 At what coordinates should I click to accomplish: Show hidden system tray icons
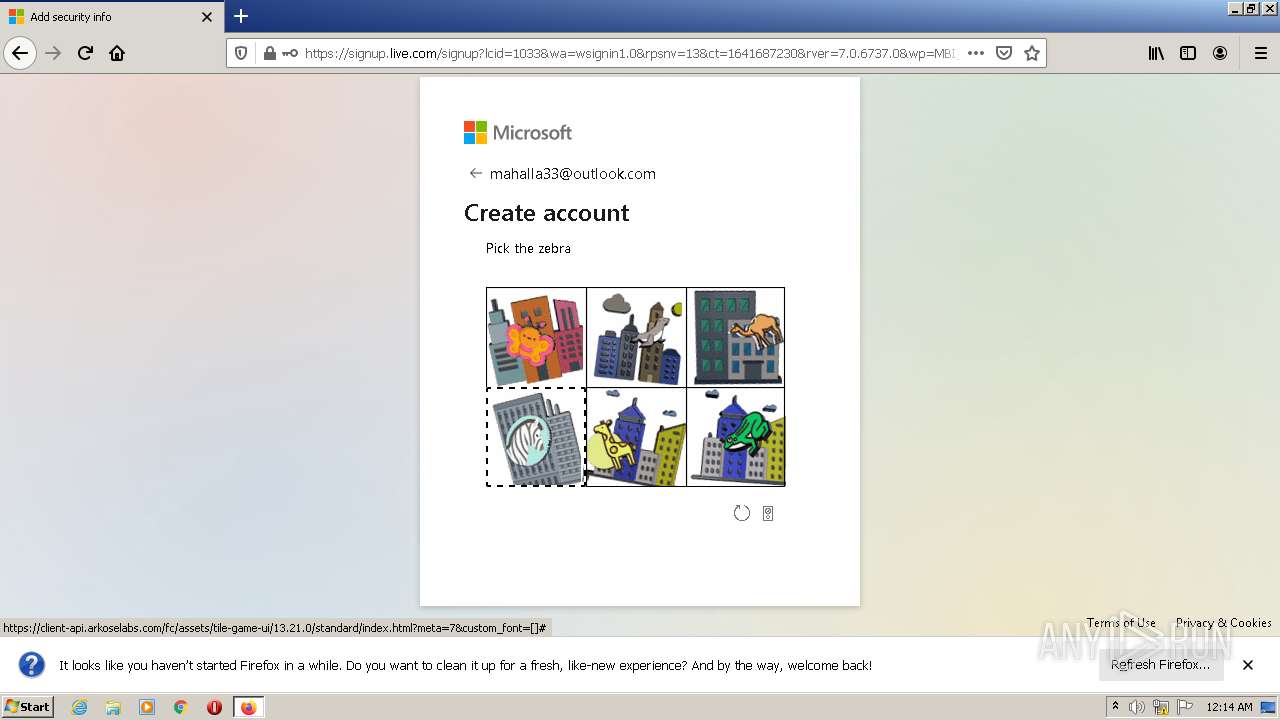pos(1115,707)
